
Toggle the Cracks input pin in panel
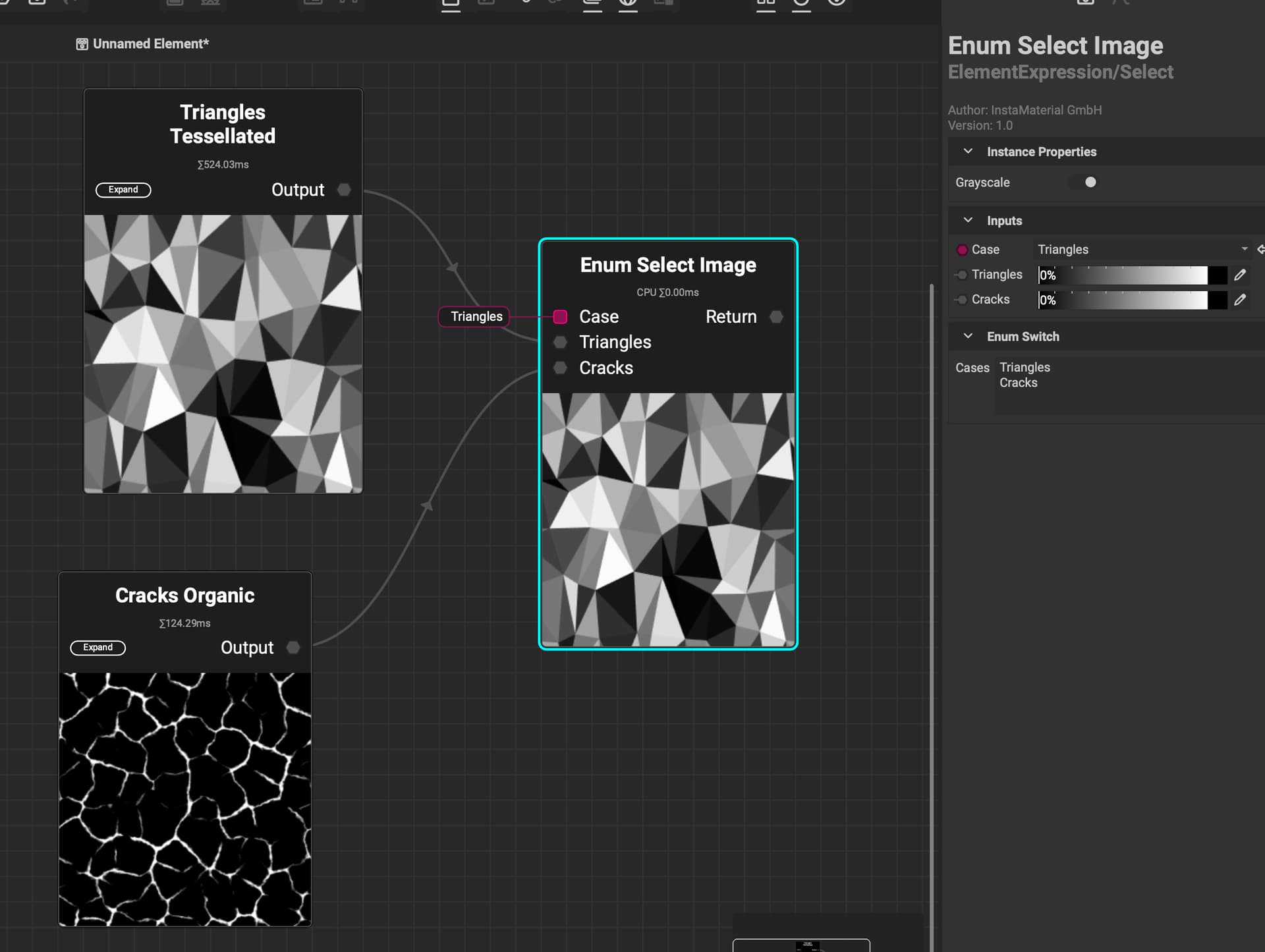962,300
